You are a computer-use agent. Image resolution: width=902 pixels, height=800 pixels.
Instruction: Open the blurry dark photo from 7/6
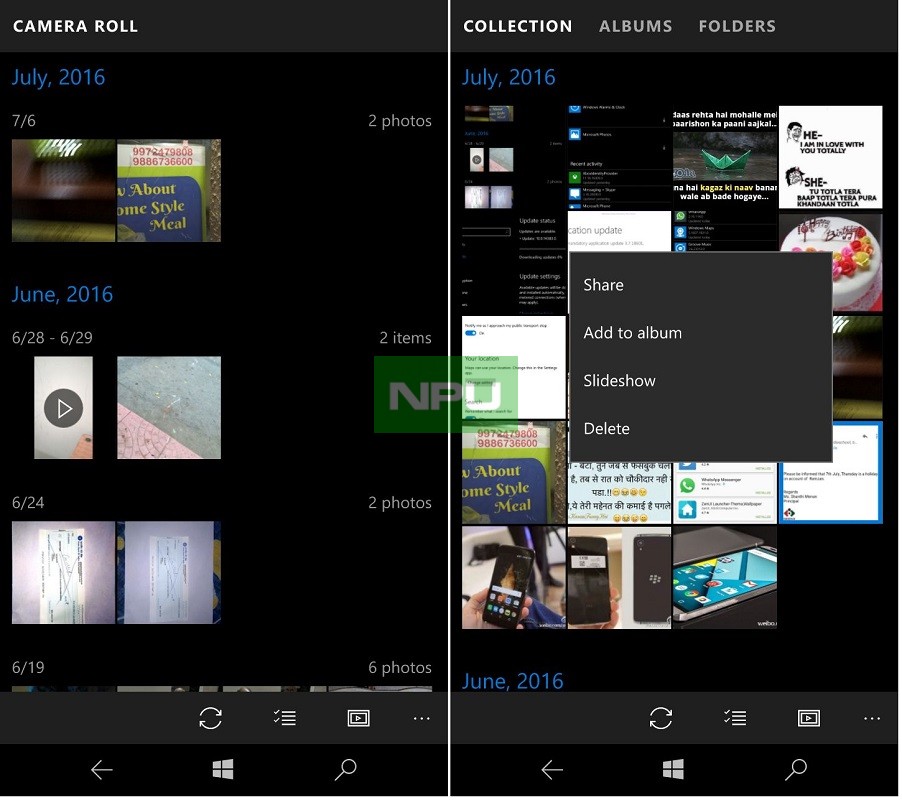[63, 191]
